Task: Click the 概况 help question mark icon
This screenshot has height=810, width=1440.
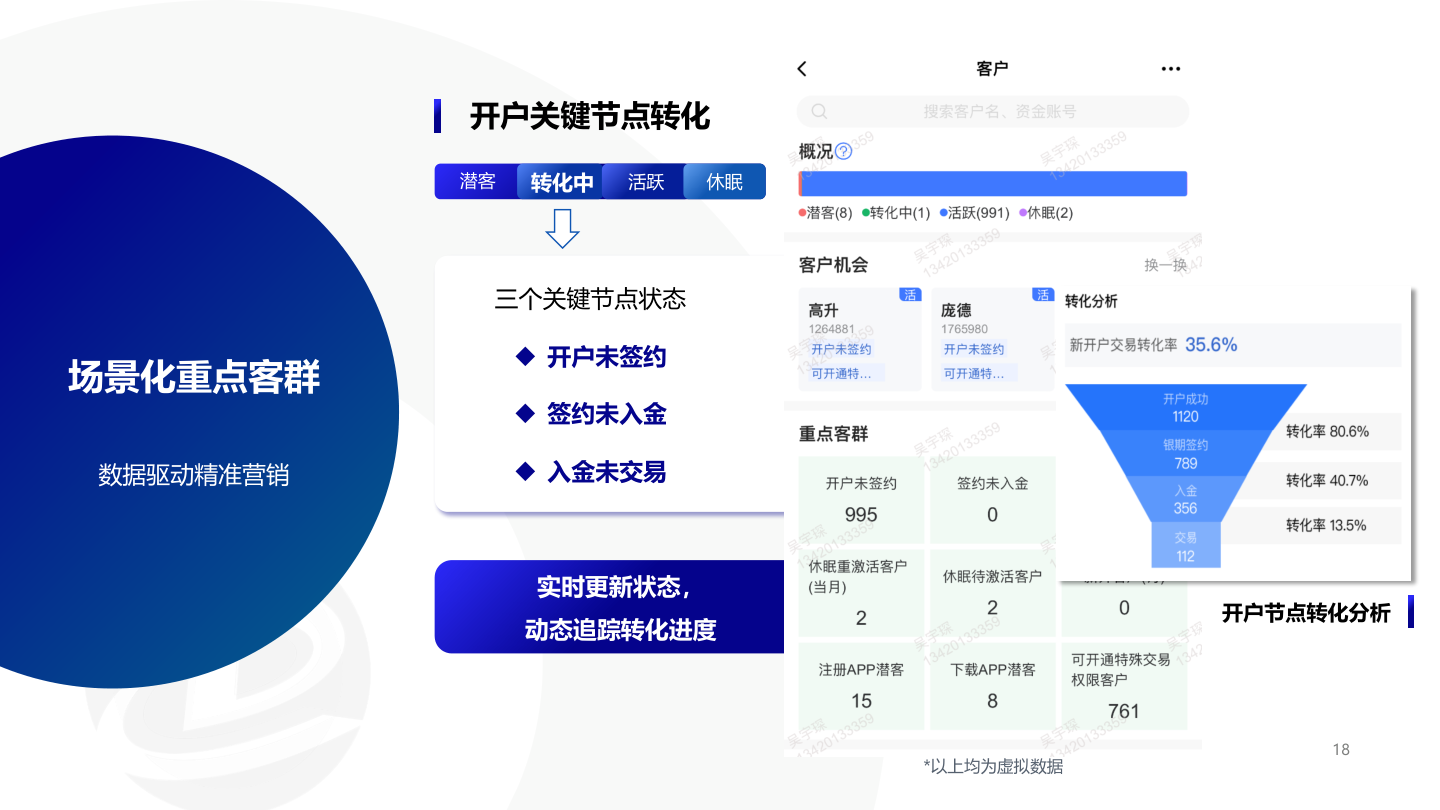Action: coord(843,151)
